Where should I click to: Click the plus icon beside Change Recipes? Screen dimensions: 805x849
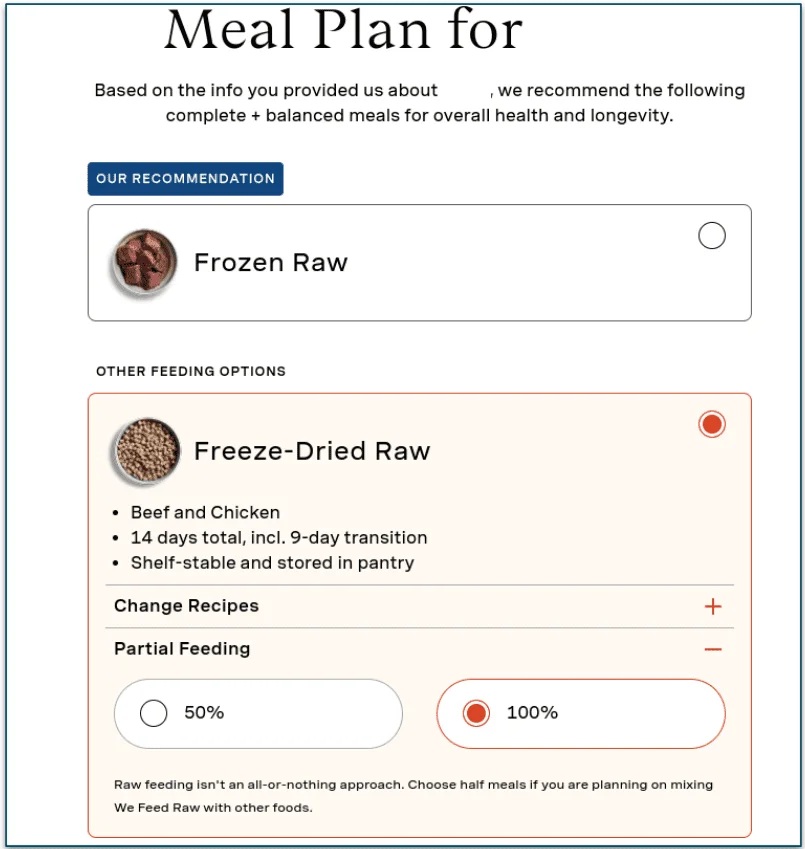(714, 606)
